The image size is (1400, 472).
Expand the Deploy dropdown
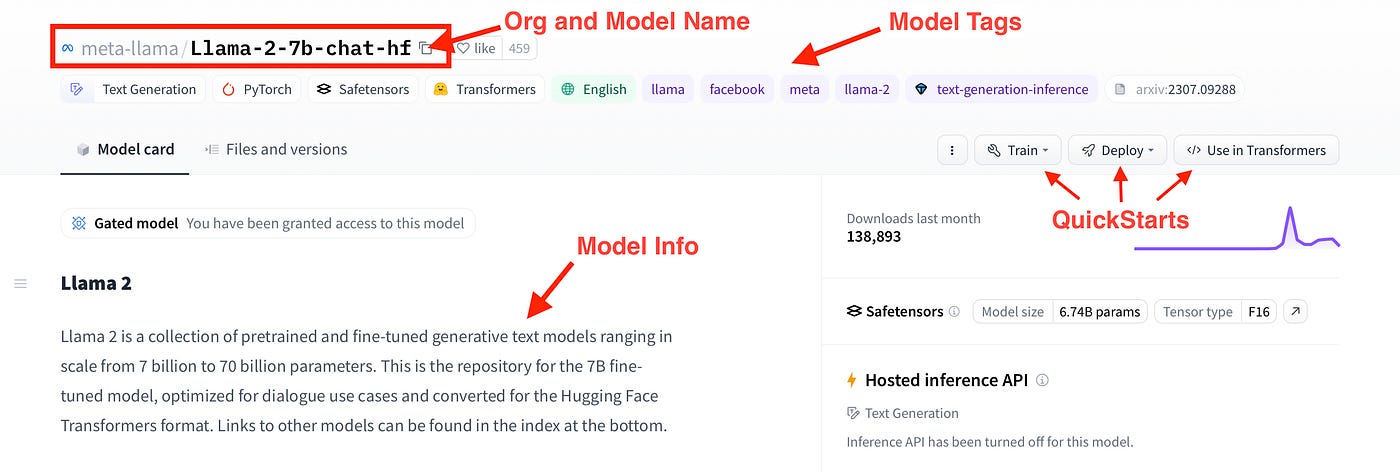1117,150
